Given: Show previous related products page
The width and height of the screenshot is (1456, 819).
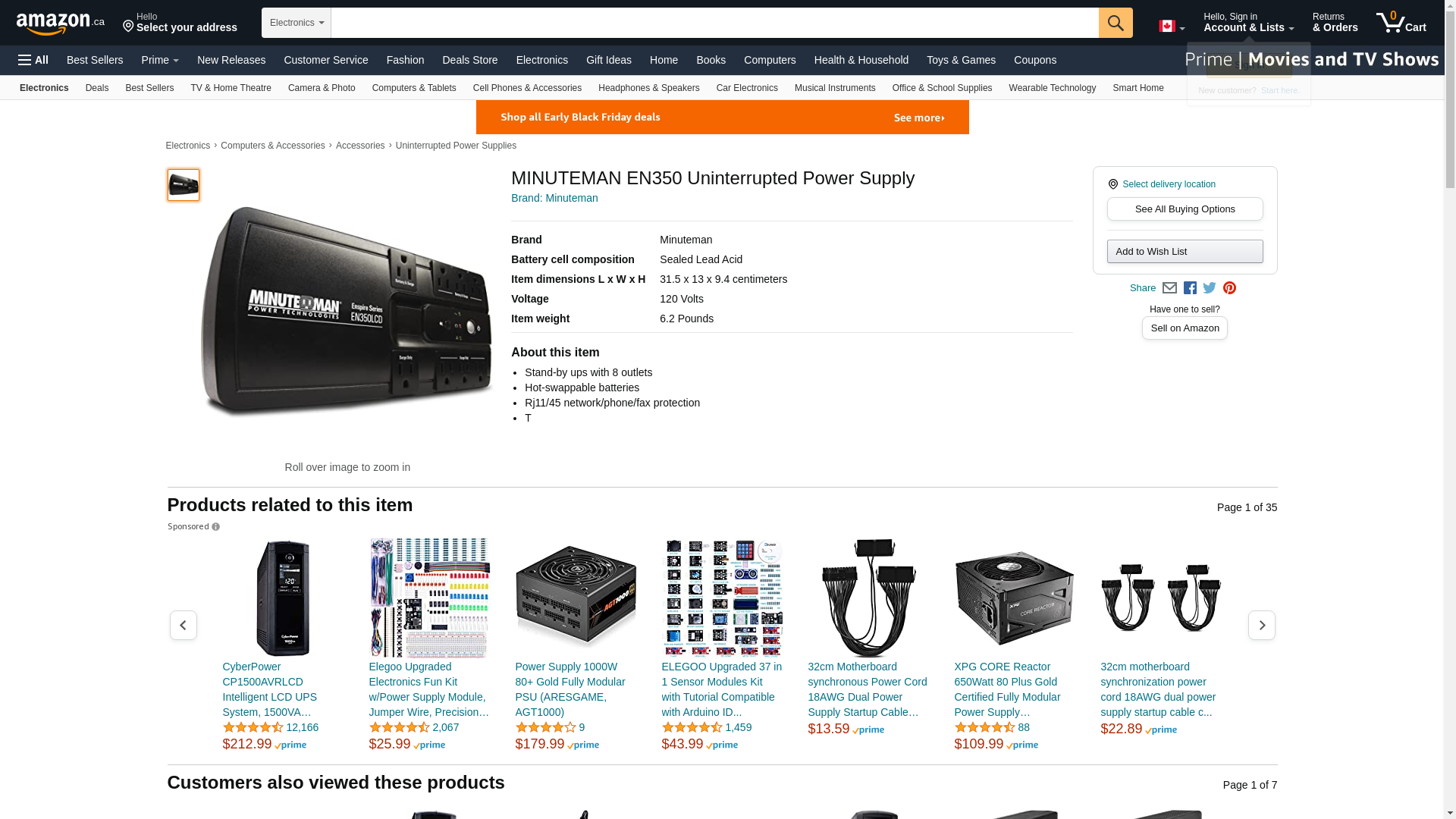Looking at the screenshot, I should pyautogui.click(x=183, y=626).
